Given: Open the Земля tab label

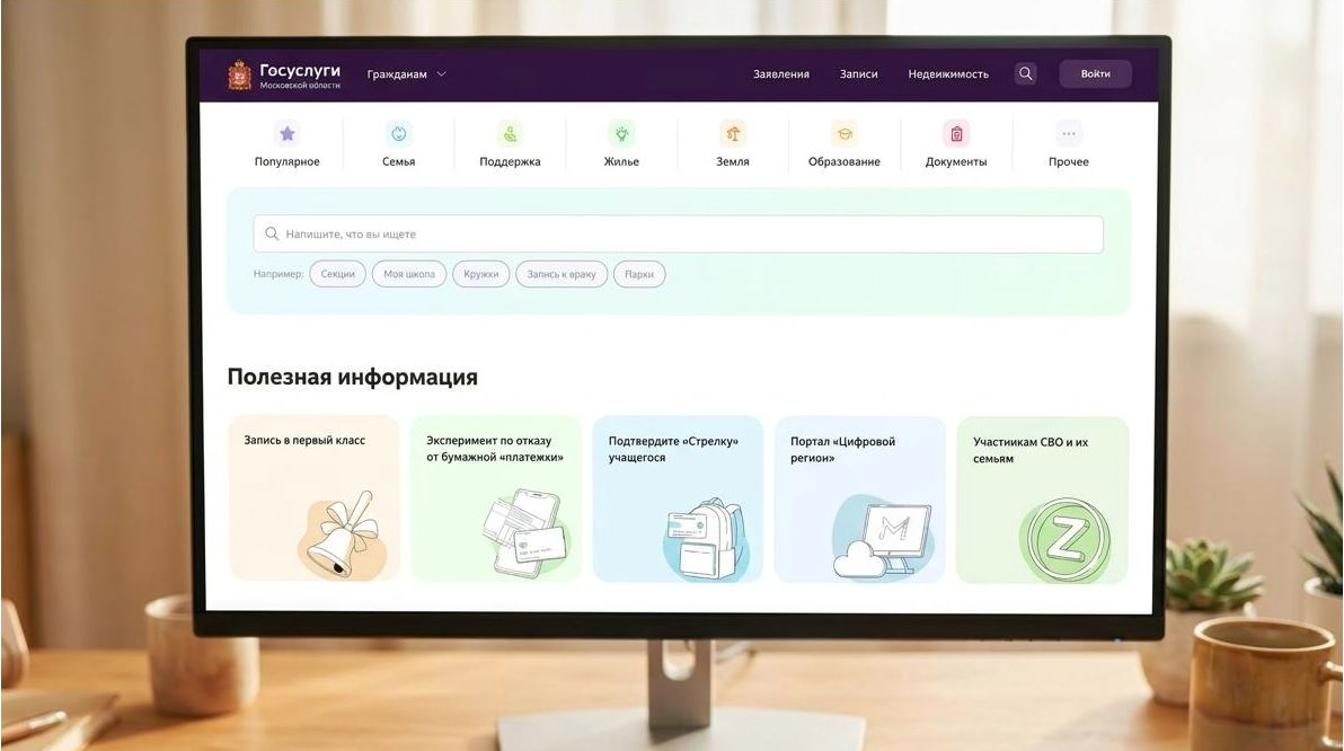Looking at the screenshot, I should click(733, 162).
